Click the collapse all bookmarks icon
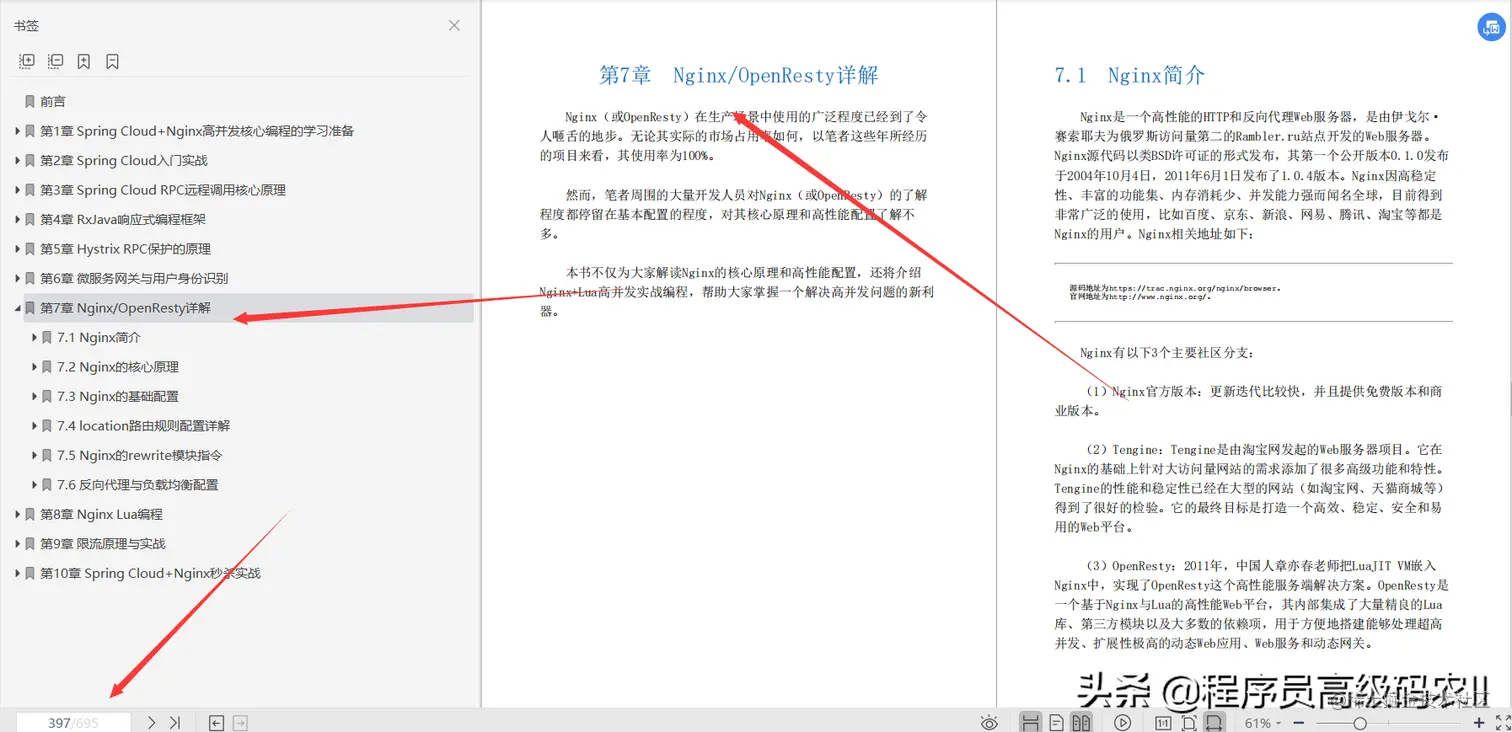The height and width of the screenshot is (732, 1512). [x=55, y=61]
